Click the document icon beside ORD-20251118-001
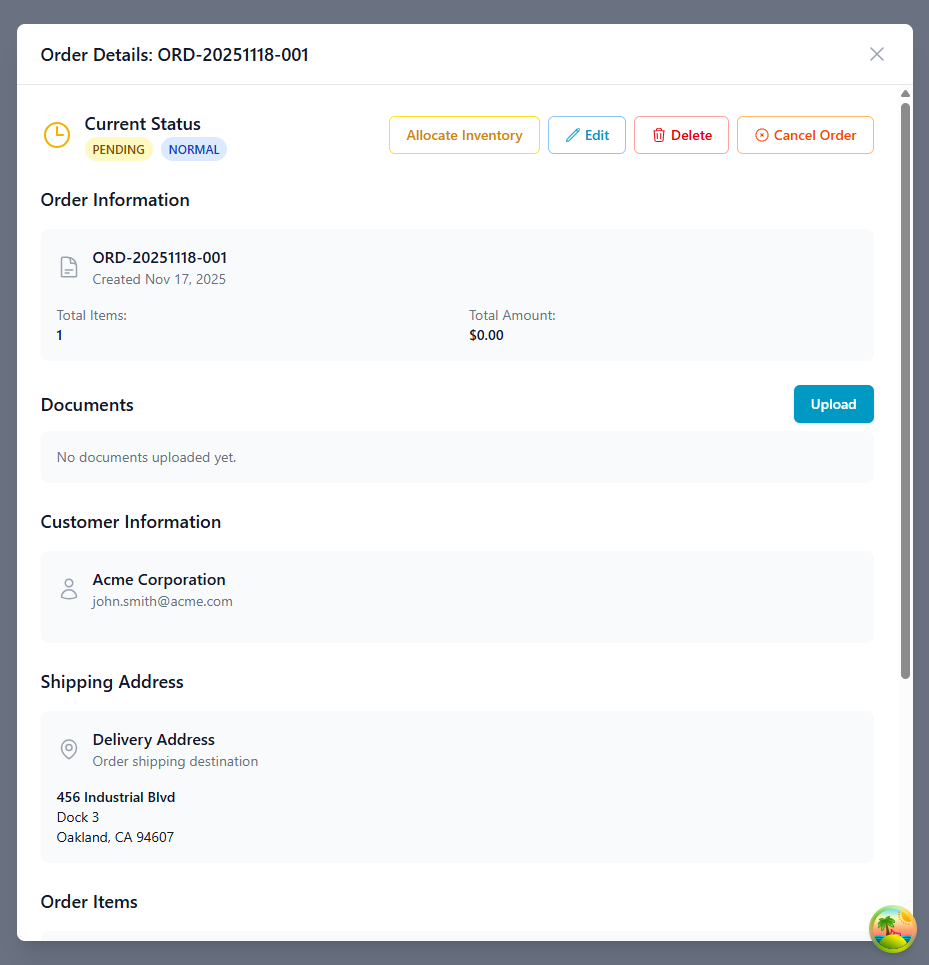 pos(68,267)
